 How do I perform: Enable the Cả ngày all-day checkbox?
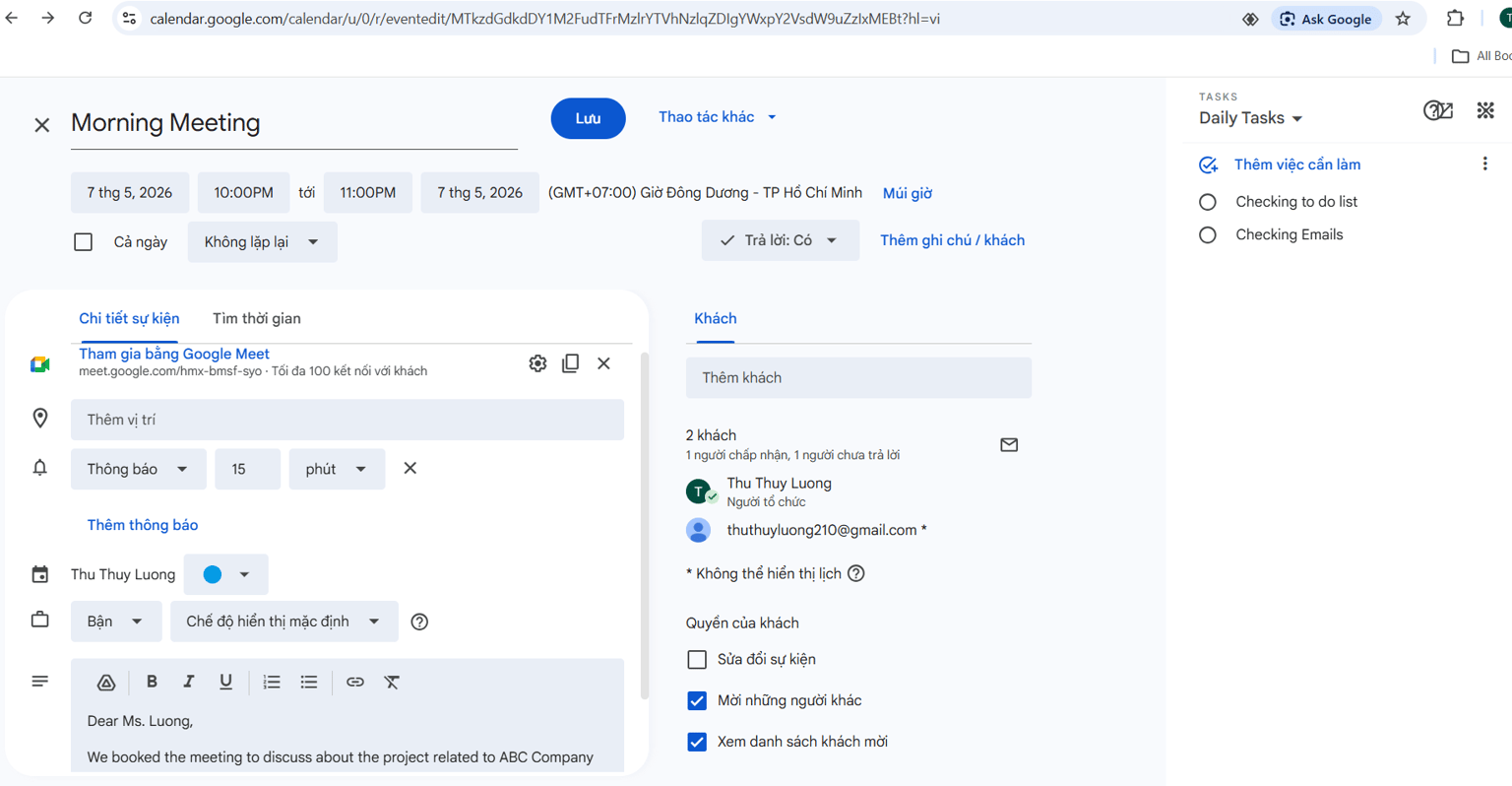tap(84, 242)
